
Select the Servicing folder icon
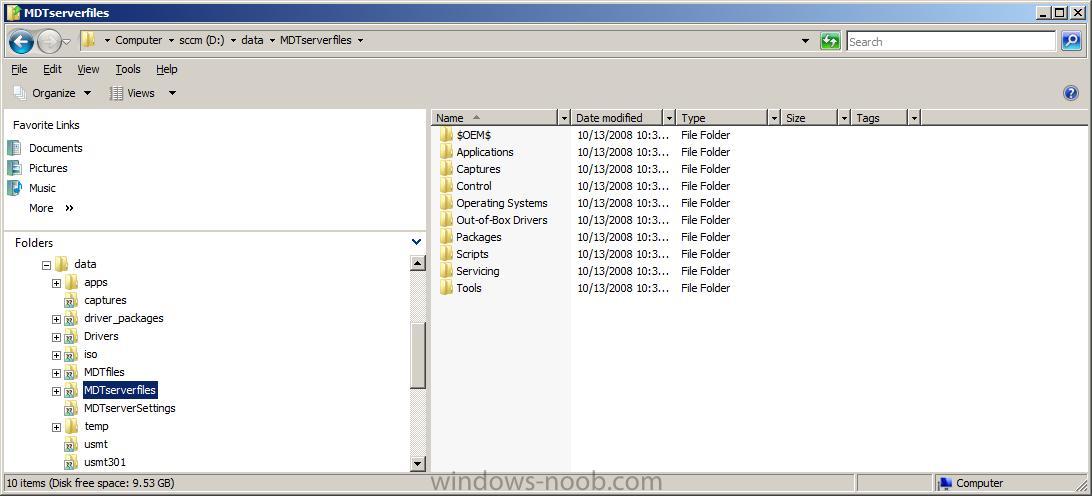[x=446, y=270]
